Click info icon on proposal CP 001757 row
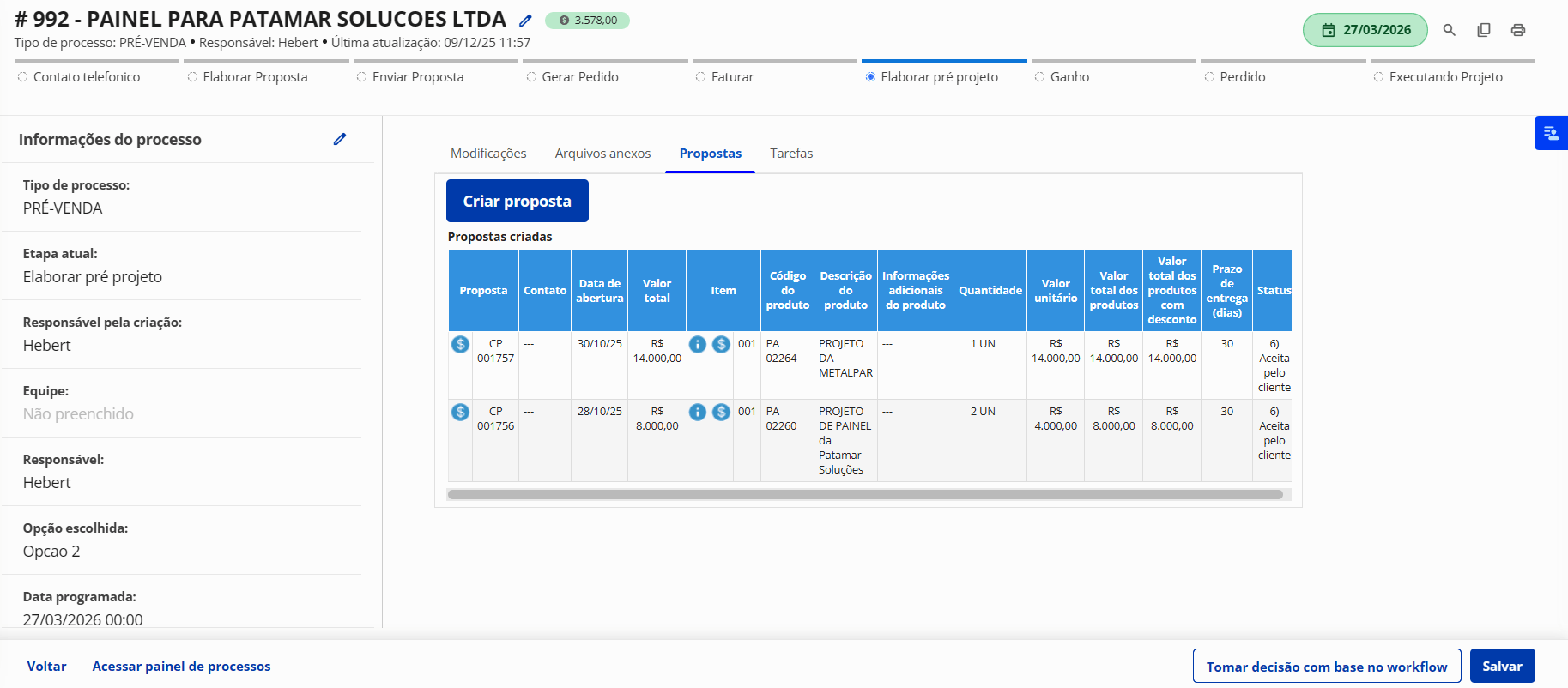 (x=698, y=344)
